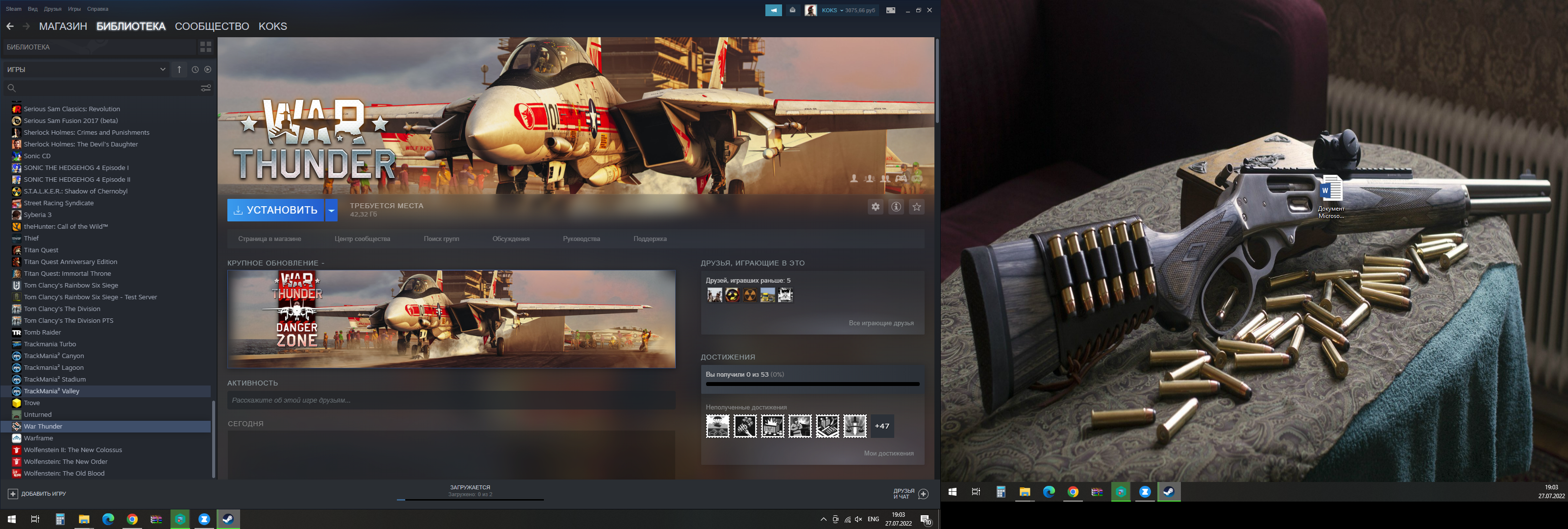Screen dimensions: 1568x529
Task: Open notification center in left taskbar
Action: coord(925,520)
